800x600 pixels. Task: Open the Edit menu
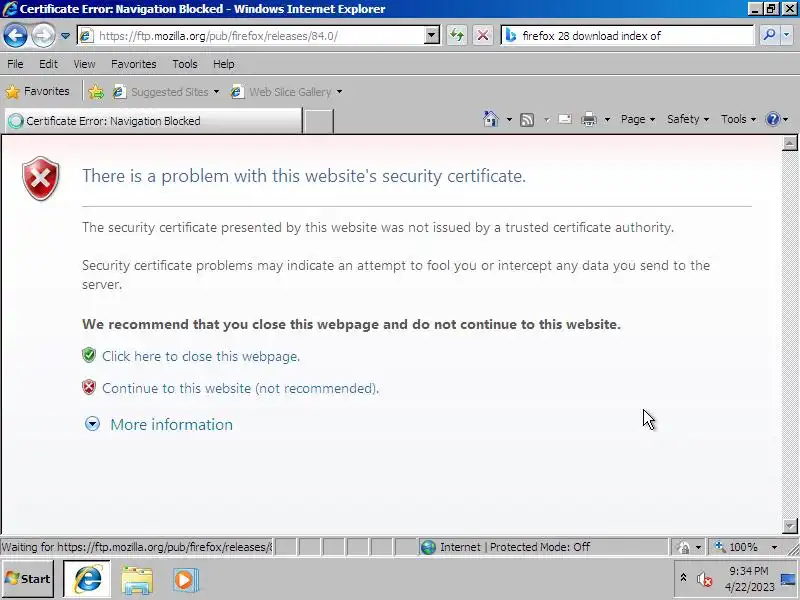48,64
